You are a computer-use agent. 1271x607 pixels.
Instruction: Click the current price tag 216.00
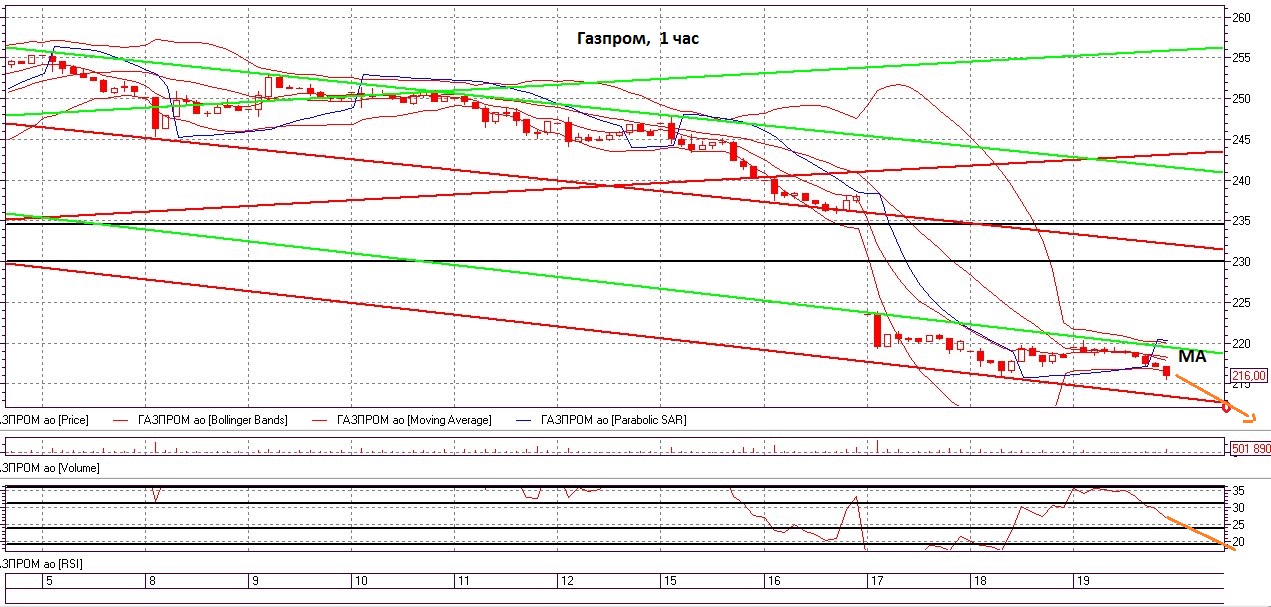[x=1250, y=375]
